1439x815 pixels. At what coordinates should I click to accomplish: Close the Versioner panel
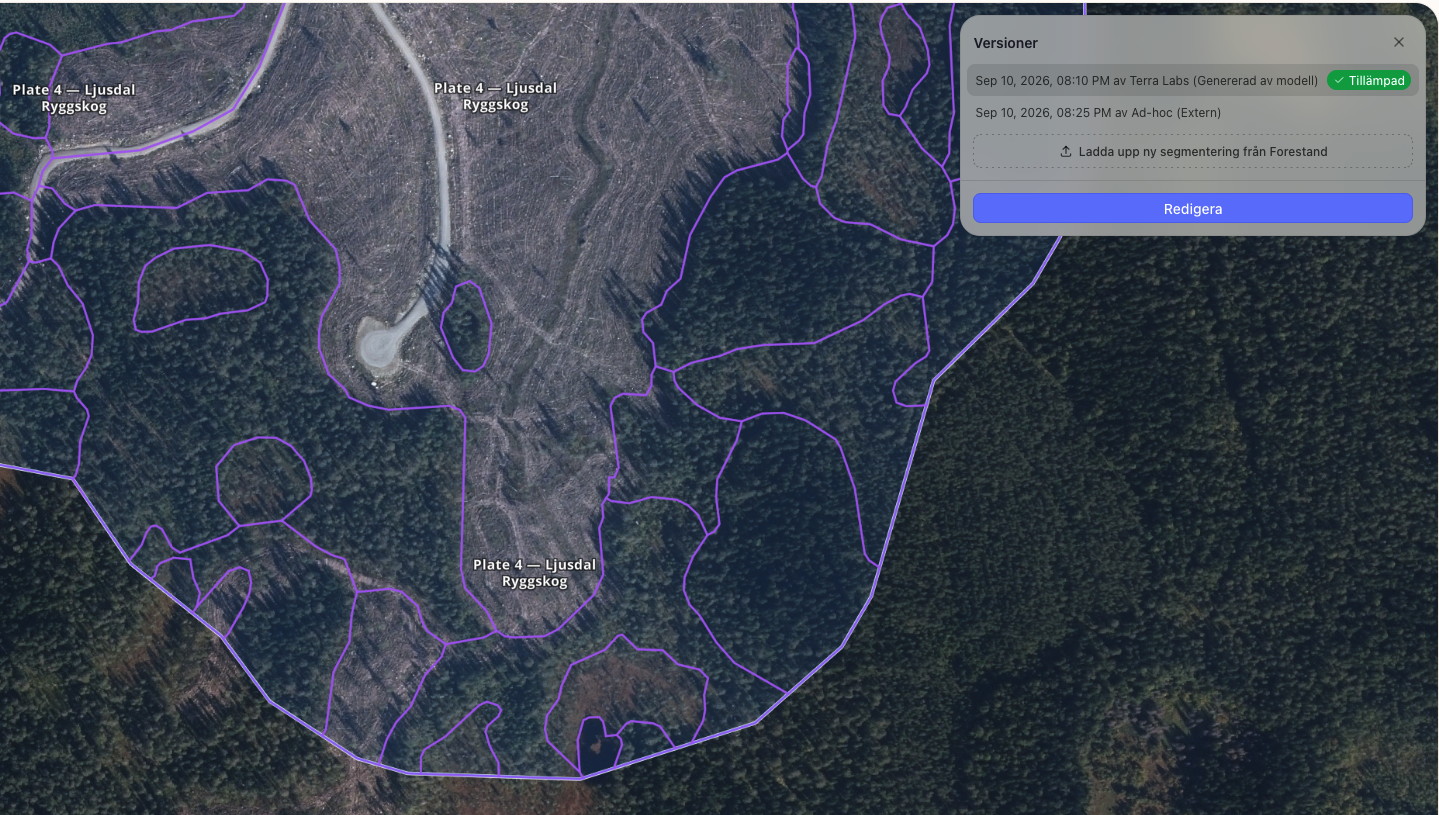coord(1399,42)
